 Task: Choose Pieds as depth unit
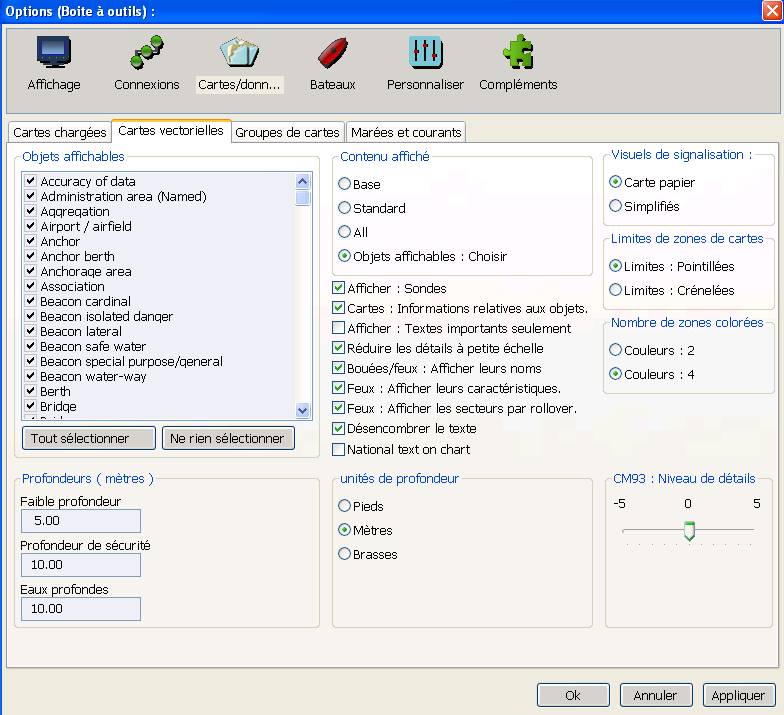[x=345, y=506]
